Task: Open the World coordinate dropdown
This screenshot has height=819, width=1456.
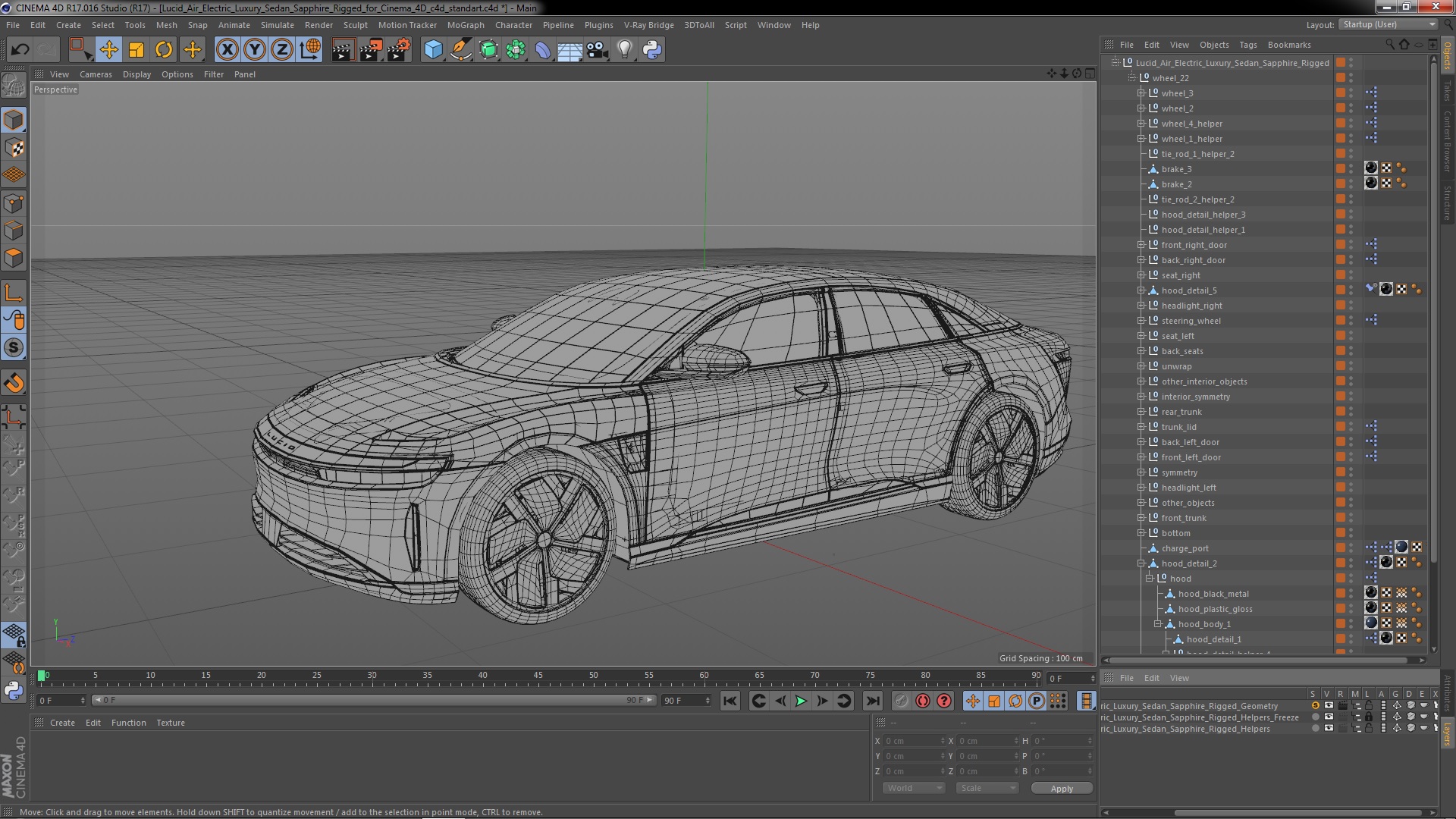Action: (914, 788)
